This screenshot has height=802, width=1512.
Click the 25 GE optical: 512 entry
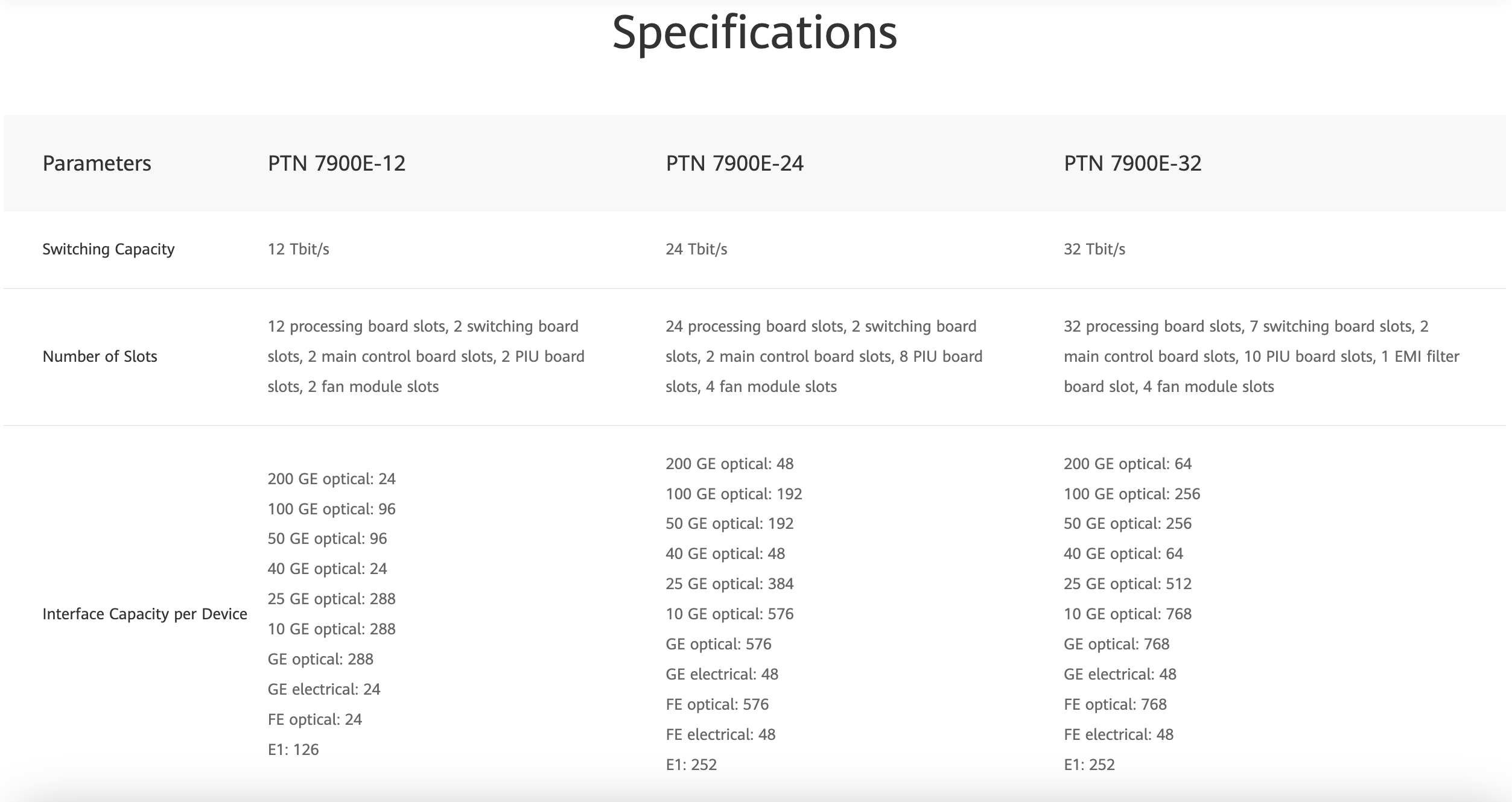coord(1128,584)
